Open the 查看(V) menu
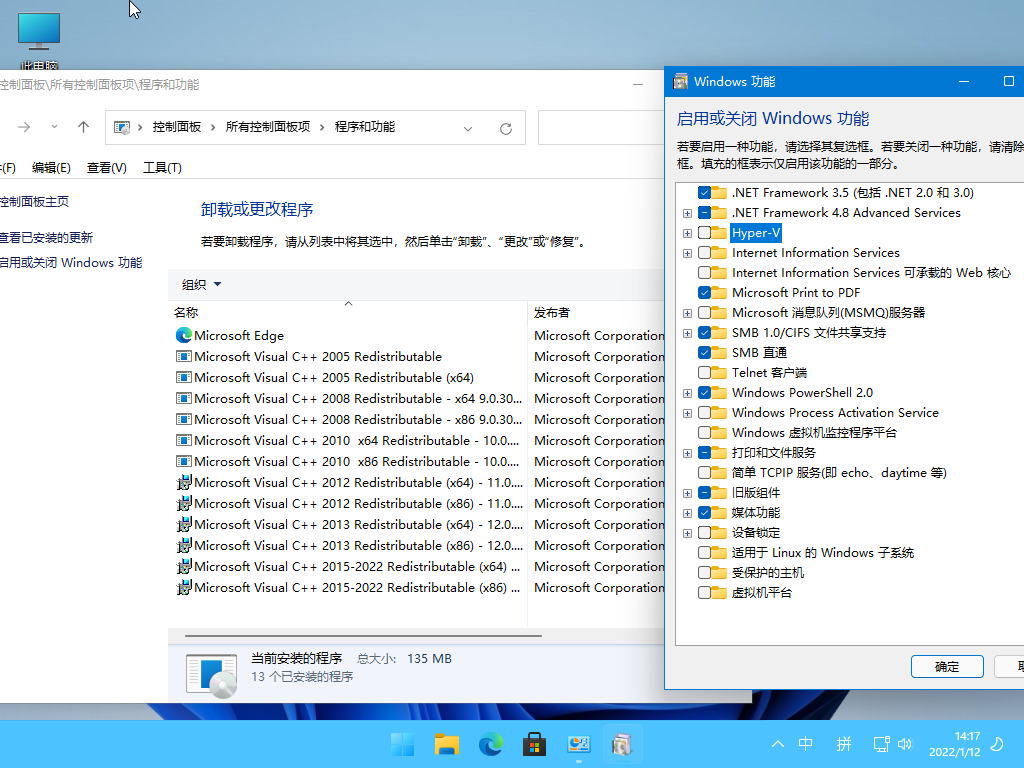1024x768 pixels. [106, 168]
